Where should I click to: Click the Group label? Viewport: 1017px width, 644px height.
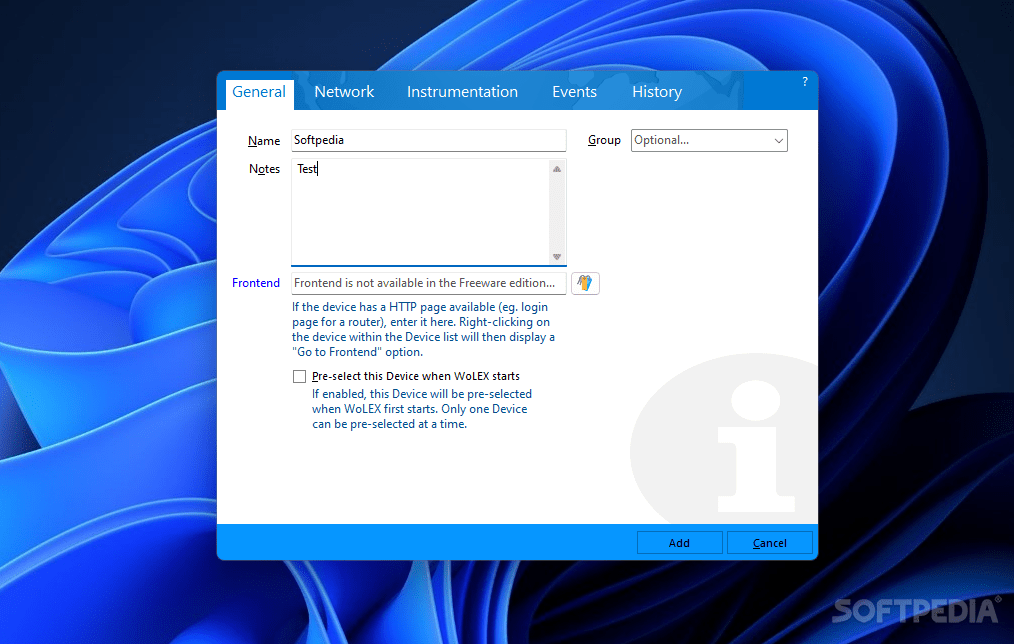pyautogui.click(x=604, y=140)
